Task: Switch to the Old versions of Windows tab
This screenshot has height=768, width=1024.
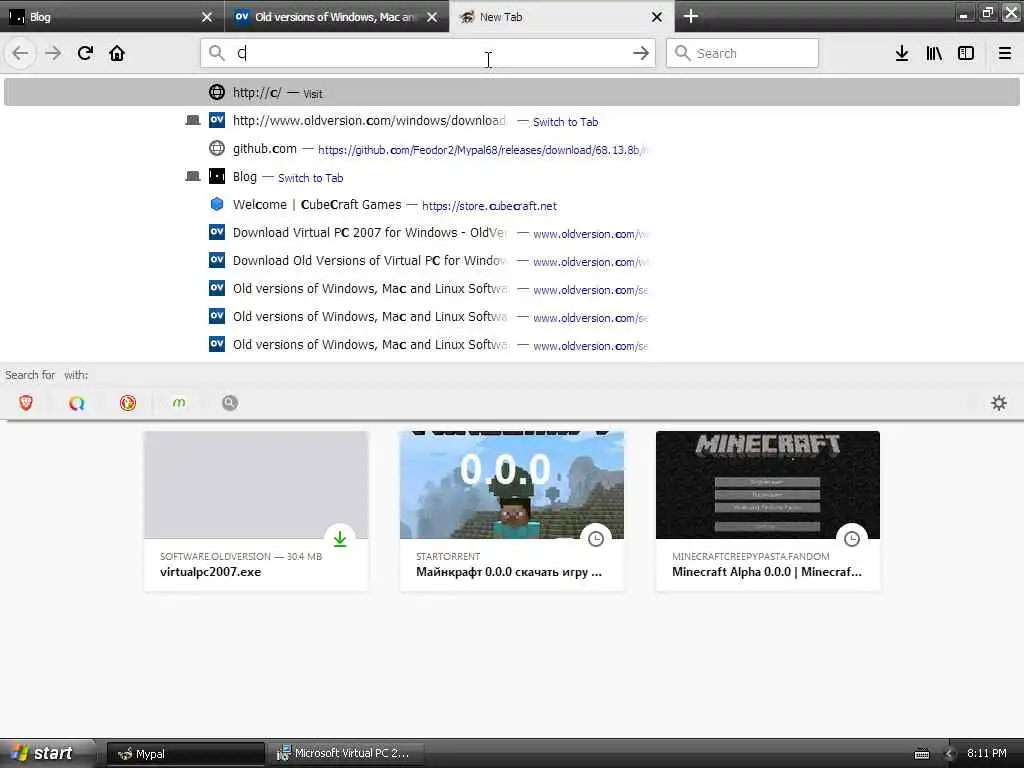Action: (336, 17)
